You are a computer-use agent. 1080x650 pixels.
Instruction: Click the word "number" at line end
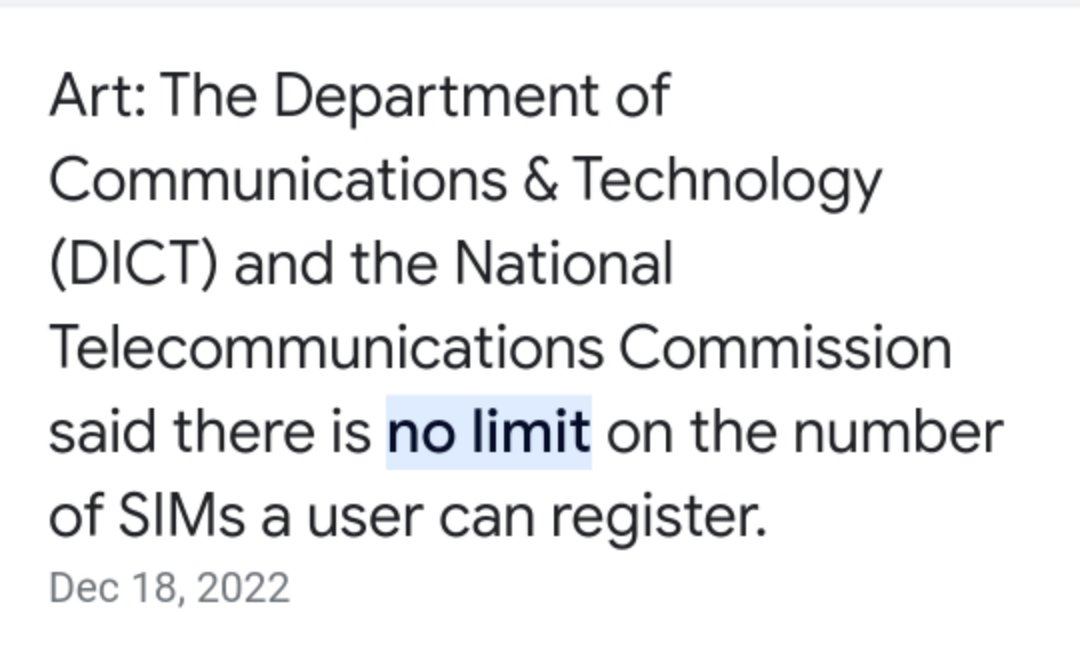click(898, 432)
